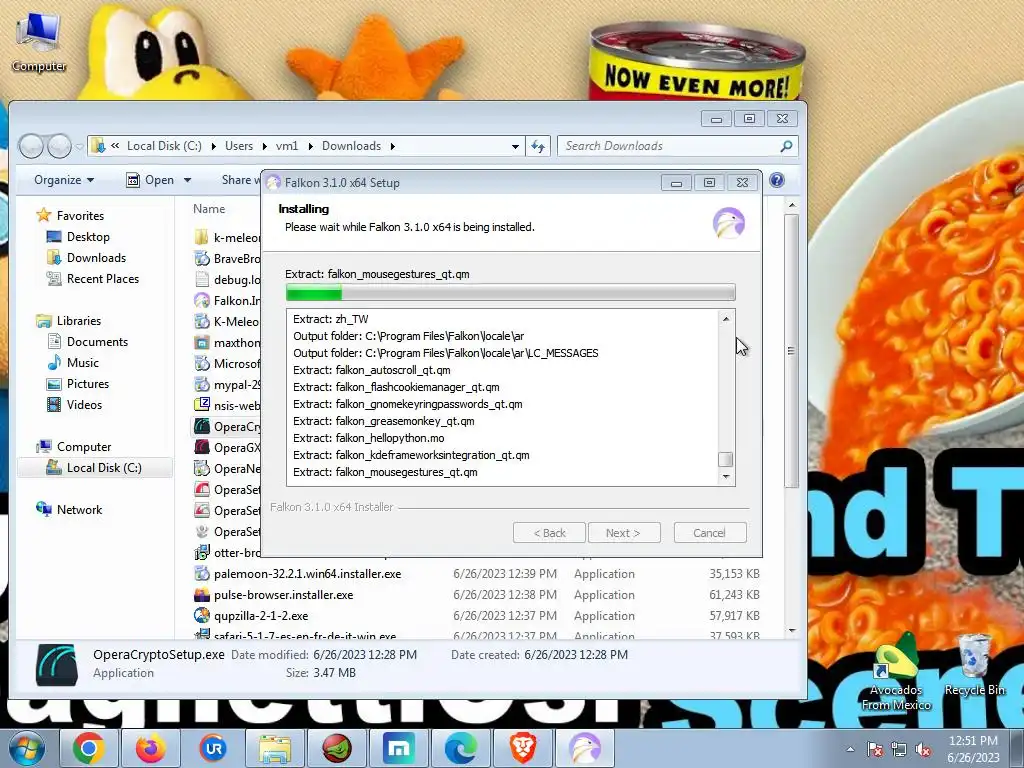
Task: Click OperaCryptoSetup.exe details pane thumbnail
Action: point(56,665)
